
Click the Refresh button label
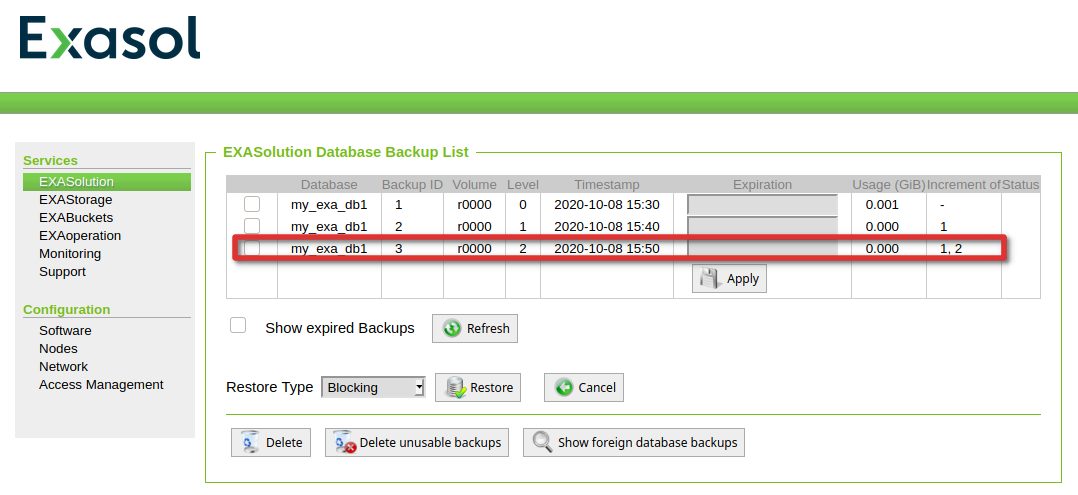488,329
